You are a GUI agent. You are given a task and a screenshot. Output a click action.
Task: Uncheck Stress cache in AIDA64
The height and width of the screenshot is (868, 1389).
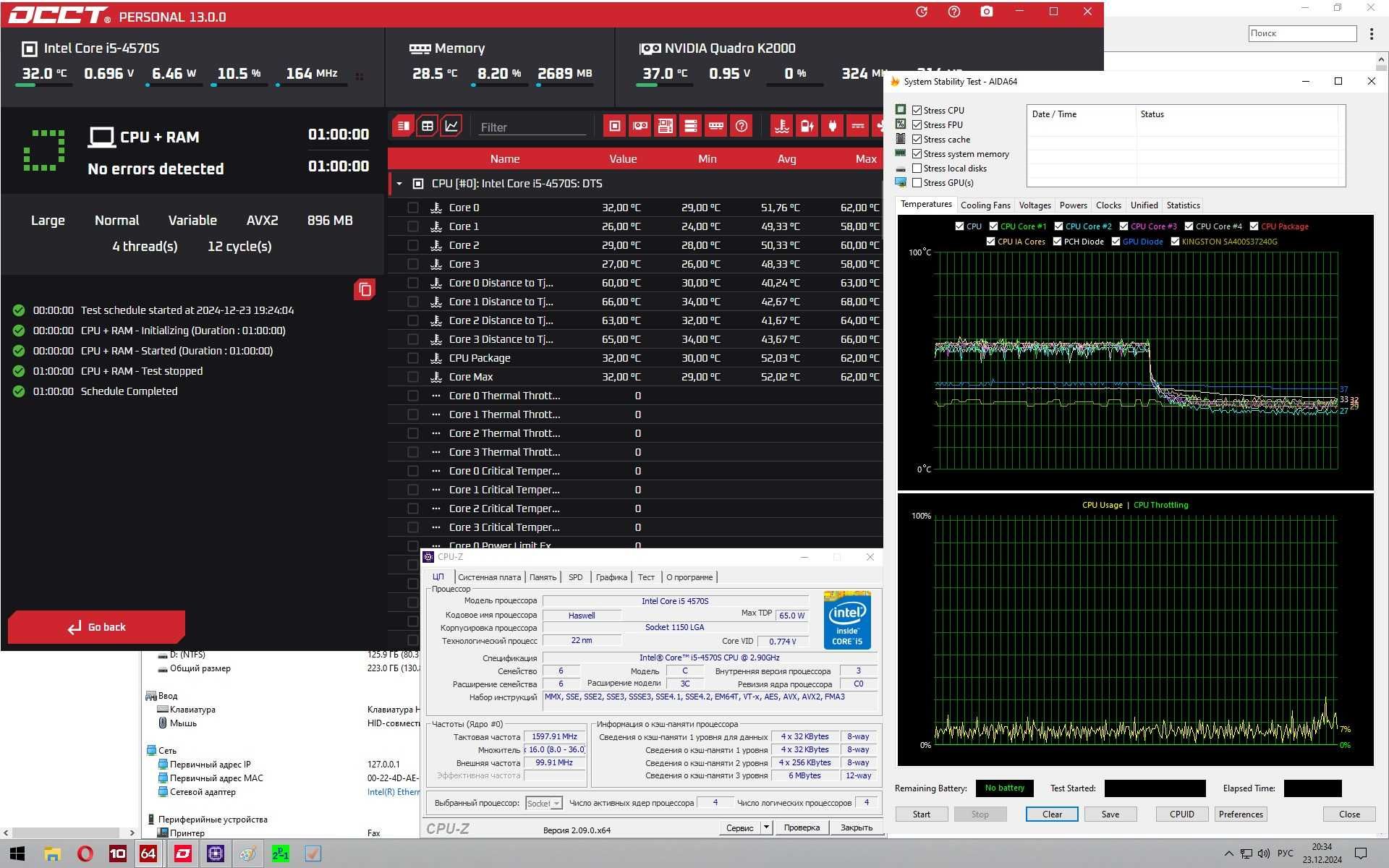coord(917,139)
